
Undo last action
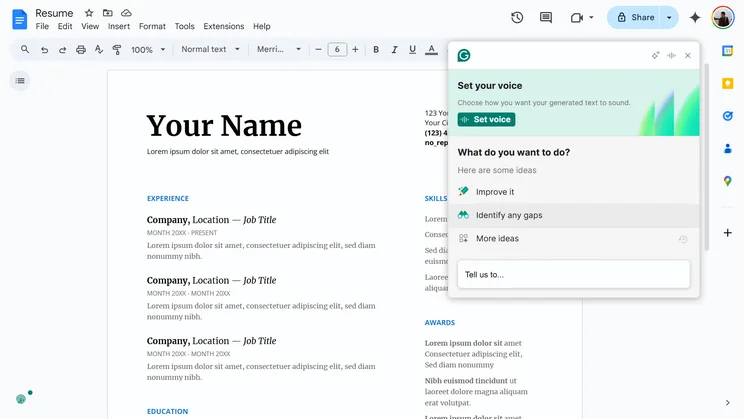(x=44, y=49)
